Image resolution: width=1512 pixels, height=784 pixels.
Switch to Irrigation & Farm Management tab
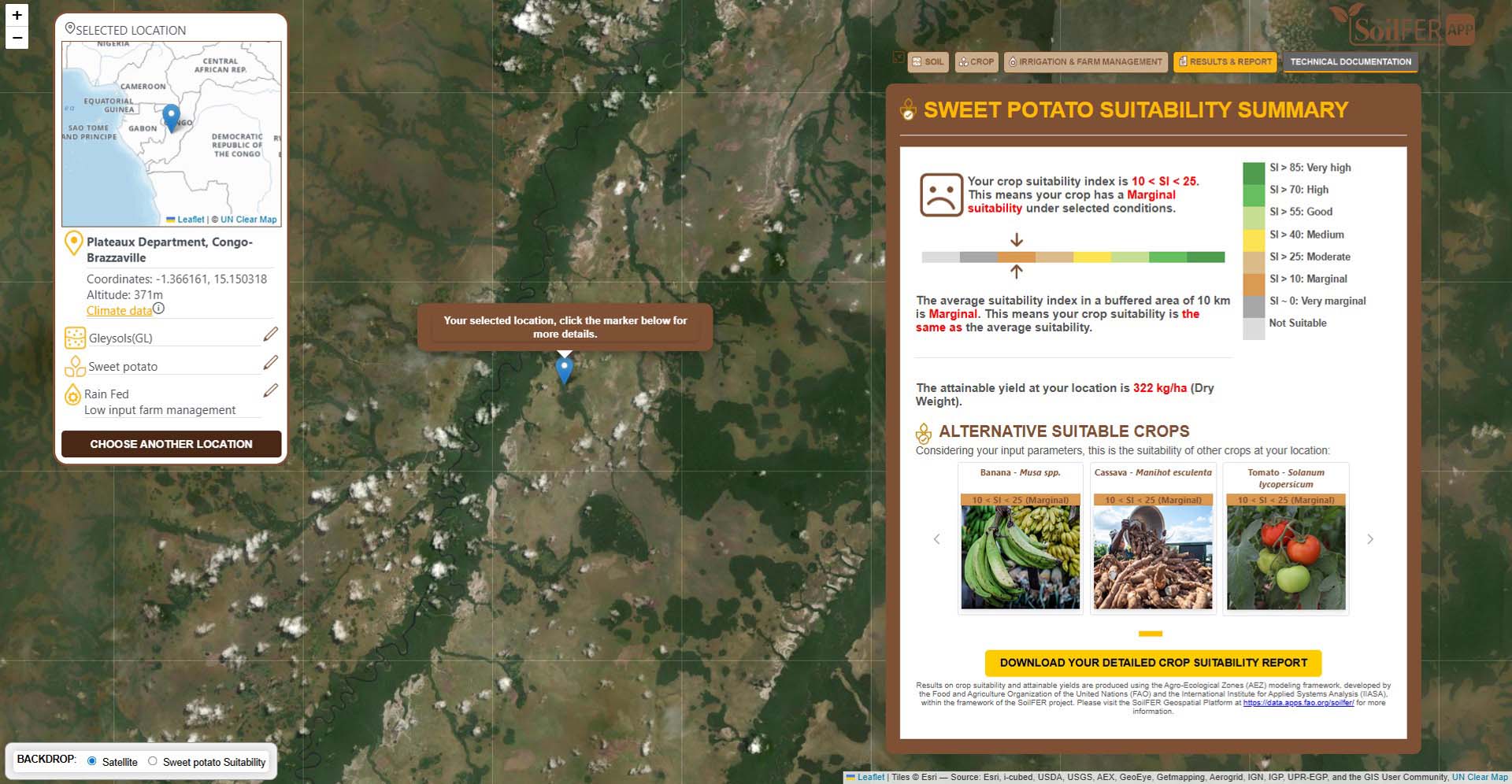point(1084,62)
